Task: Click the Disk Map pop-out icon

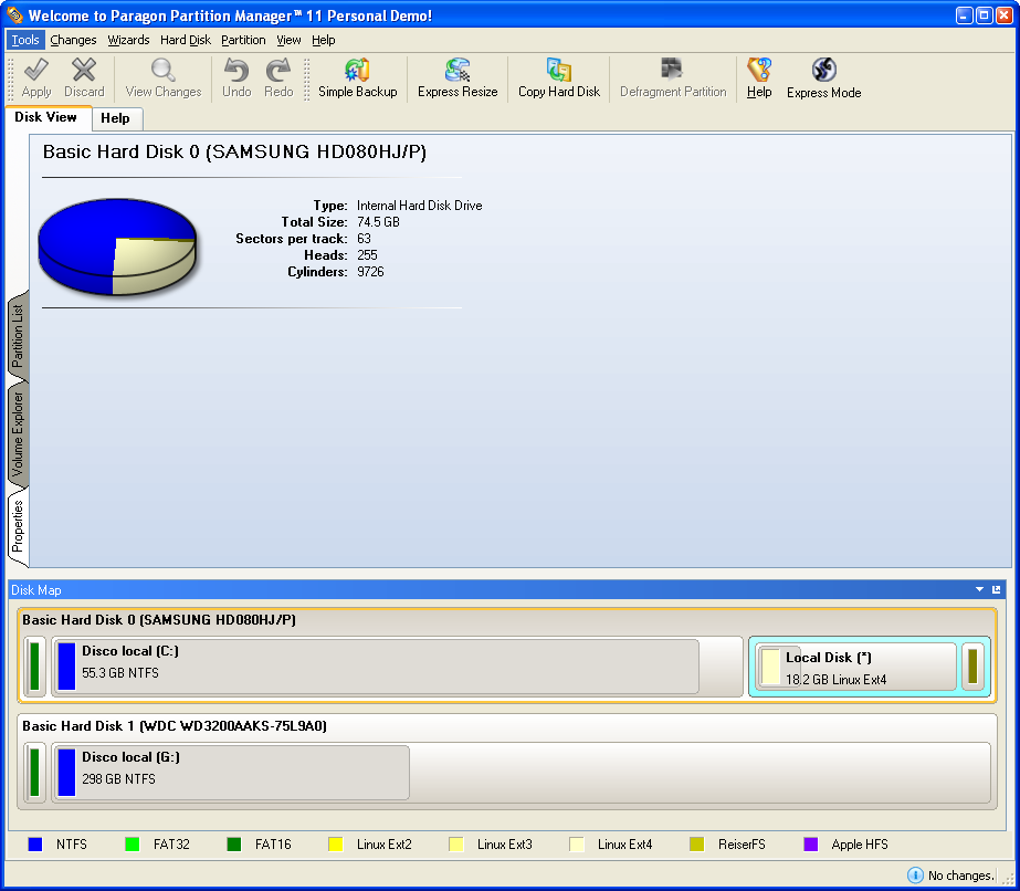Action: [996, 590]
